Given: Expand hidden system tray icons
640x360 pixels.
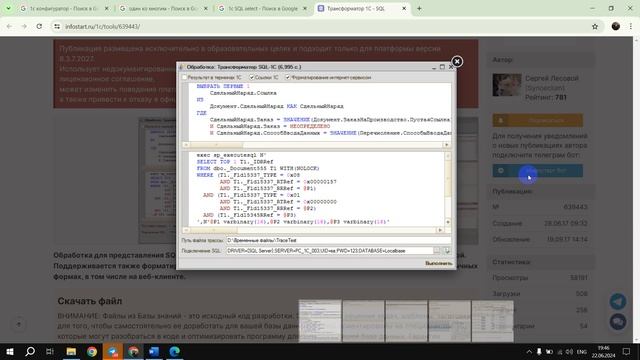Looking at the screenshot, I should coord(529,351).
